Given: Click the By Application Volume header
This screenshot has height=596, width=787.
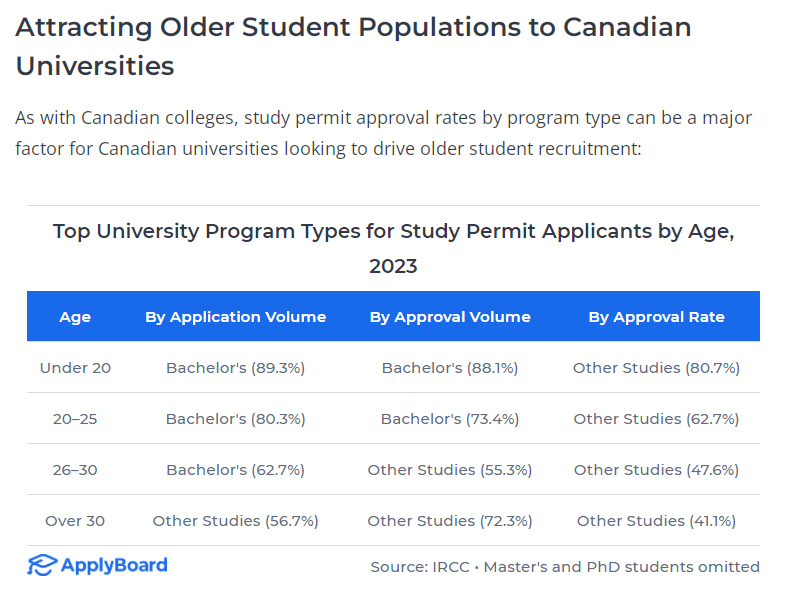Looking at the screenshot, I should coord(235,317).
